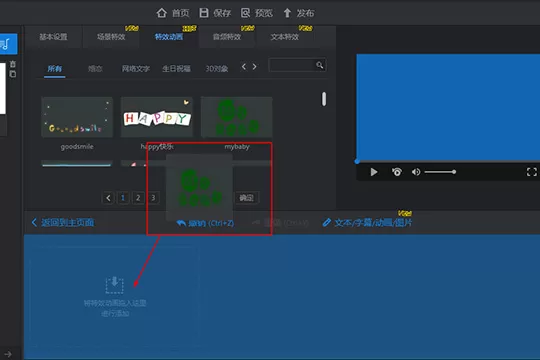This screenshot has width=540, height=360.
Task: Select the mybaby animation thumbnail
Action: click(x=237, y=117)
